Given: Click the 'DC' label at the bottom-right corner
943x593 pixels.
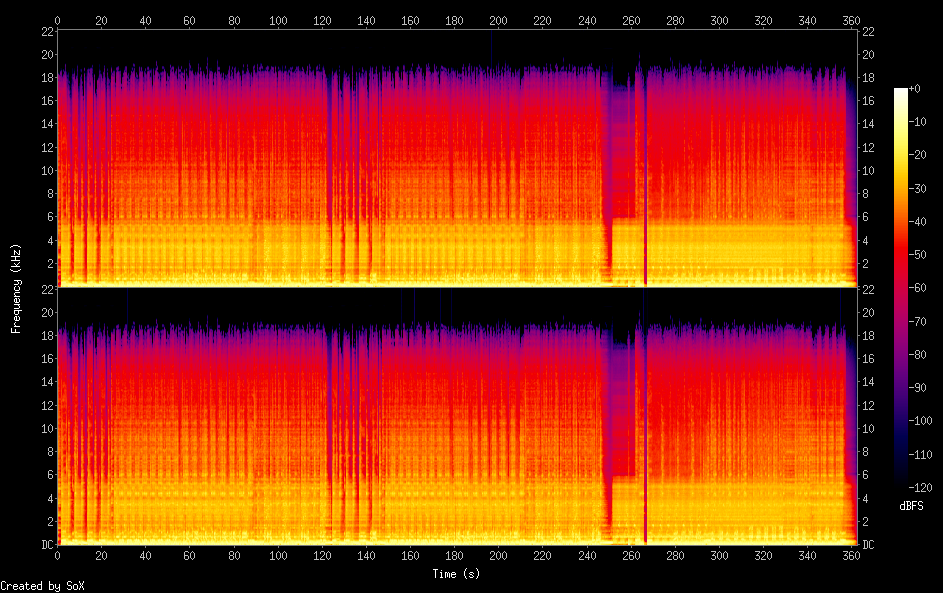Looking at the screenshot, I should pyautogui.click(x=868, y=544).
